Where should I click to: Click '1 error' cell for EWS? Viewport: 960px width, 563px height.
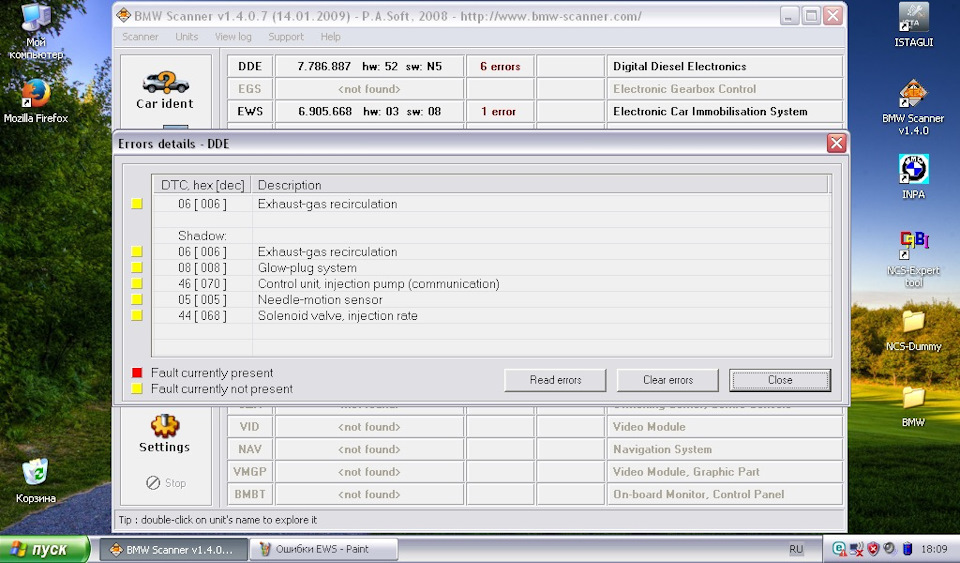point(500,111)
